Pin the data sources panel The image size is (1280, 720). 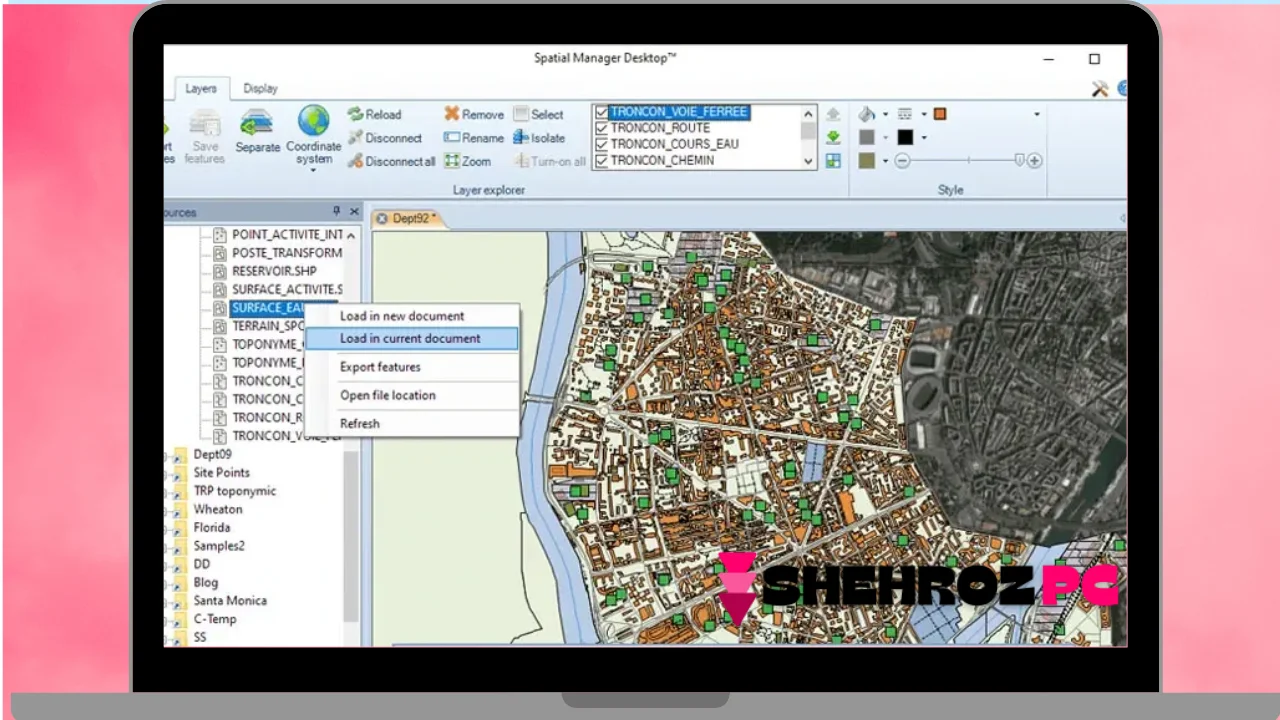[x=336, y=212]
